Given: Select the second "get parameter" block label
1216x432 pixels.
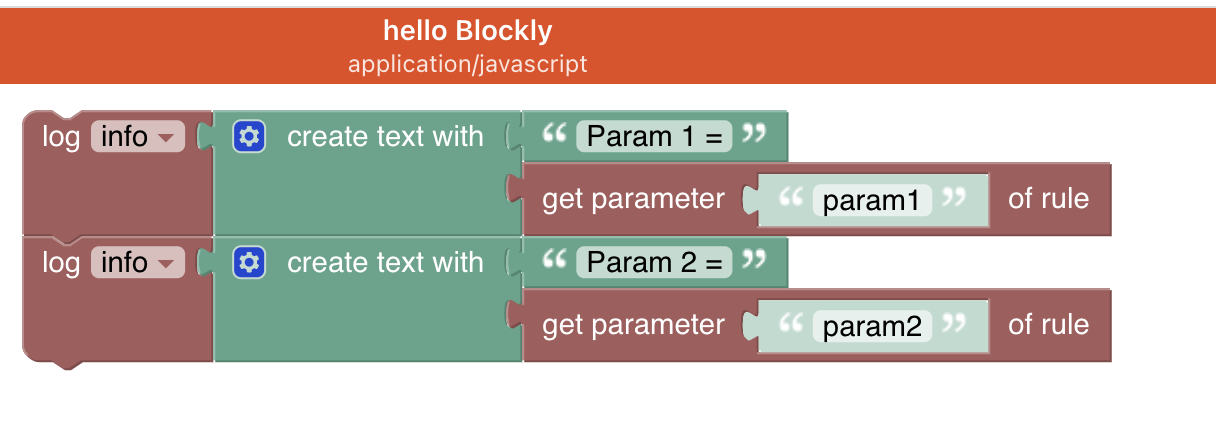Looking at the screenshot, I should pos(633,325).
